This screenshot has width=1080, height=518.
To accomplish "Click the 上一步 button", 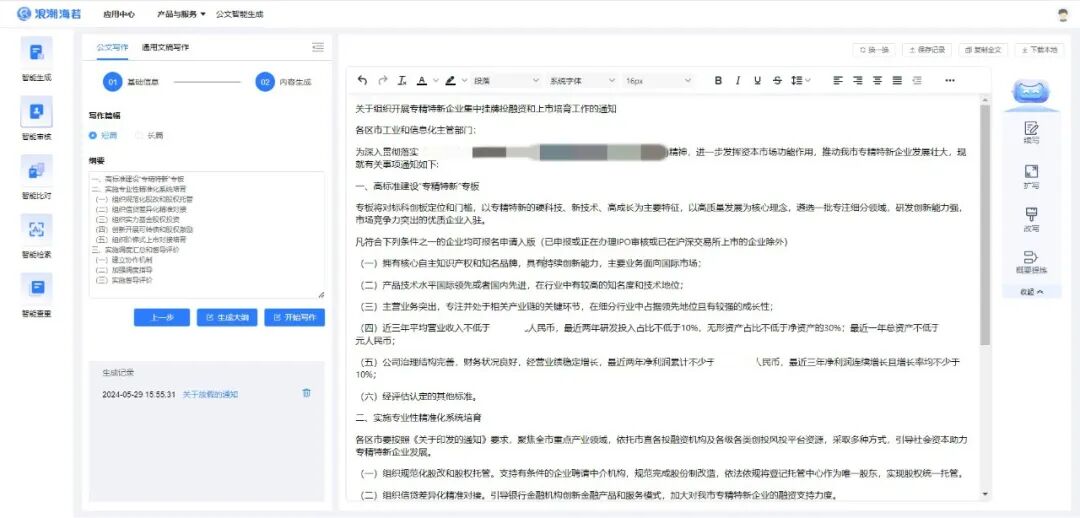I will point(161,318).
